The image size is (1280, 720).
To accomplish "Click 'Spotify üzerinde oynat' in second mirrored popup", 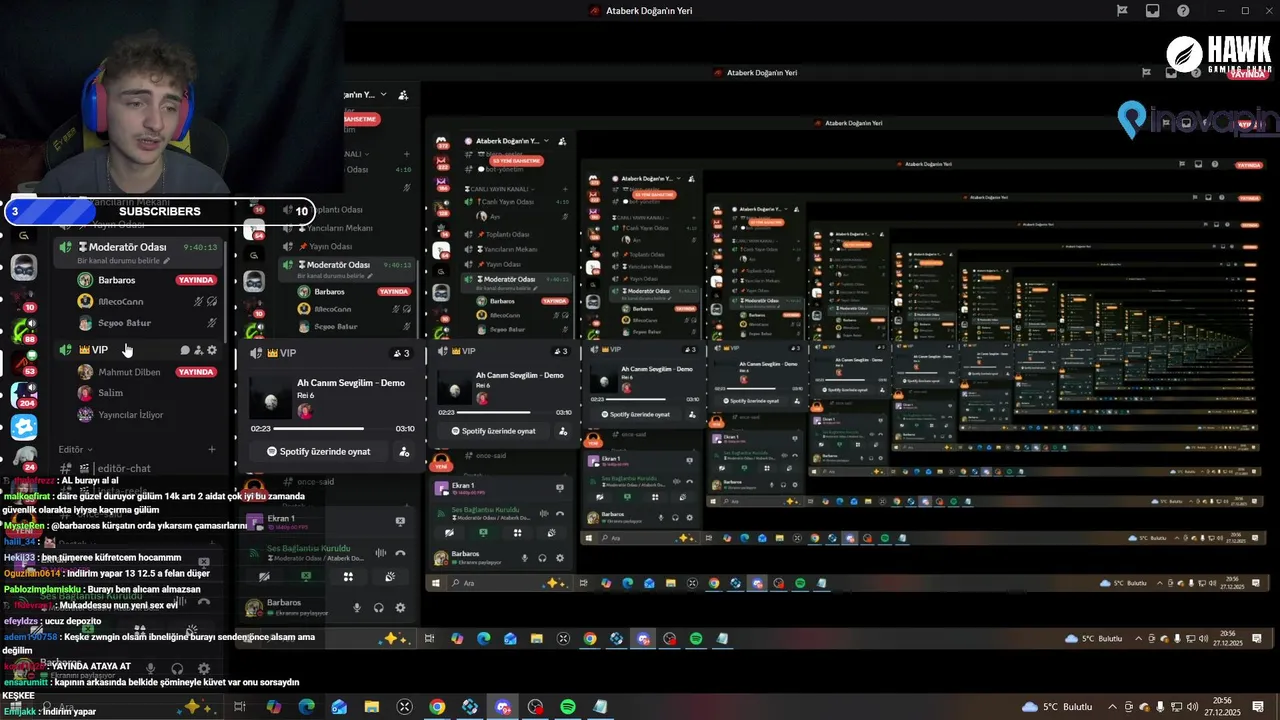I will (493, 431).
